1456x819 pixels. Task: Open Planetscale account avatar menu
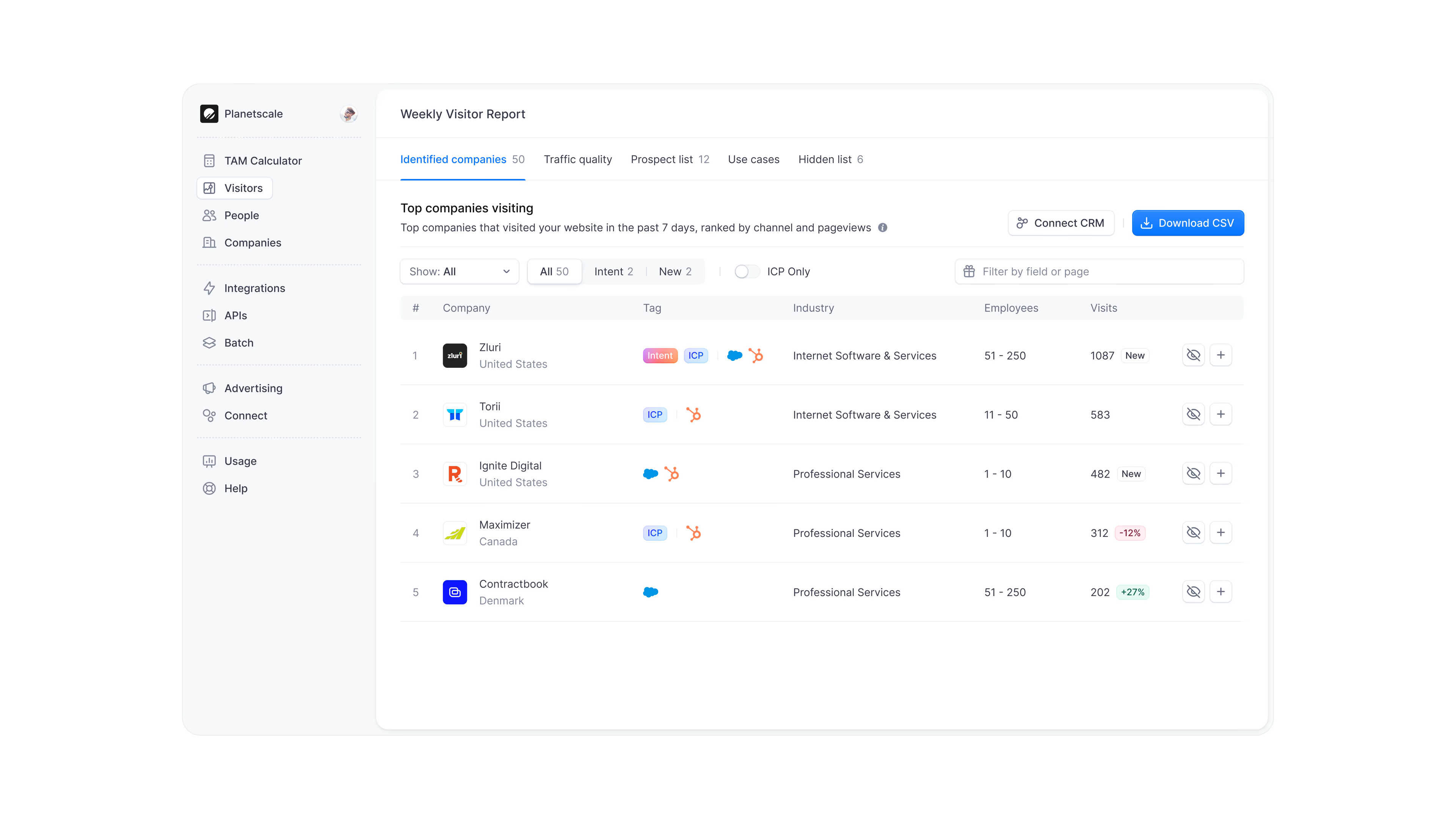(349, 114)
